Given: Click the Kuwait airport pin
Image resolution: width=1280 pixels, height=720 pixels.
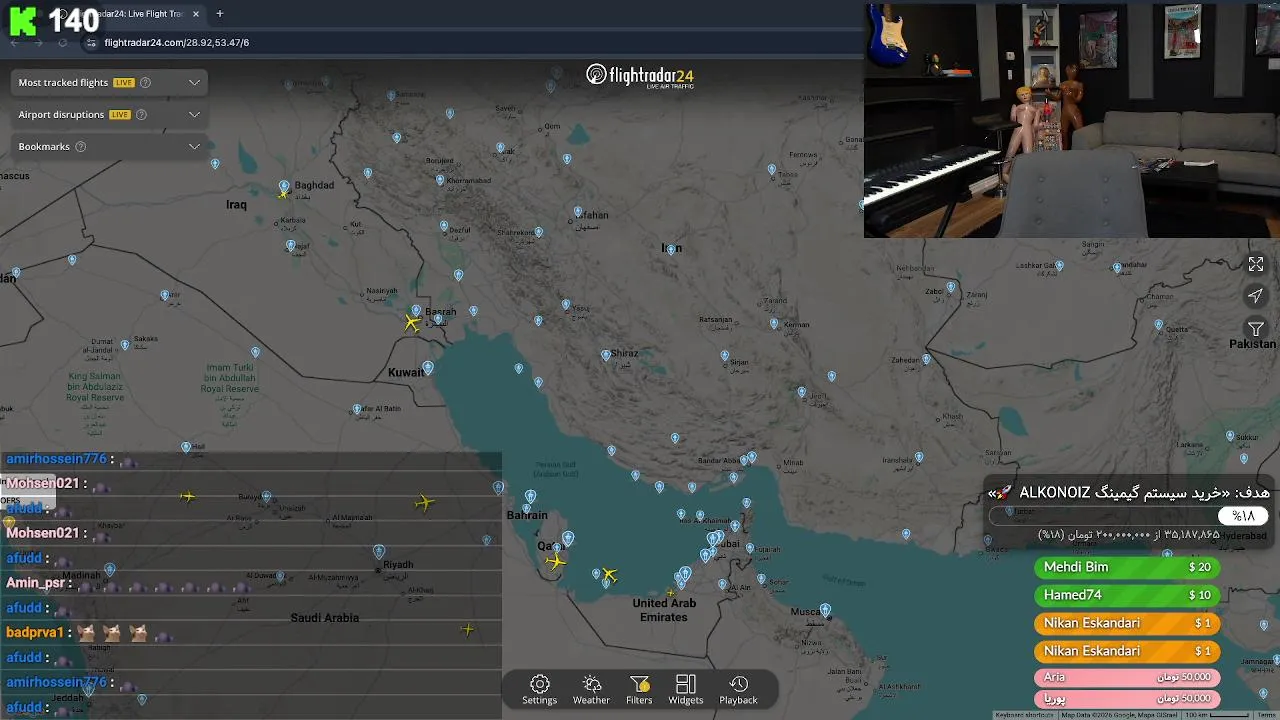Looking at the screenshot, I should click(428, 368).
